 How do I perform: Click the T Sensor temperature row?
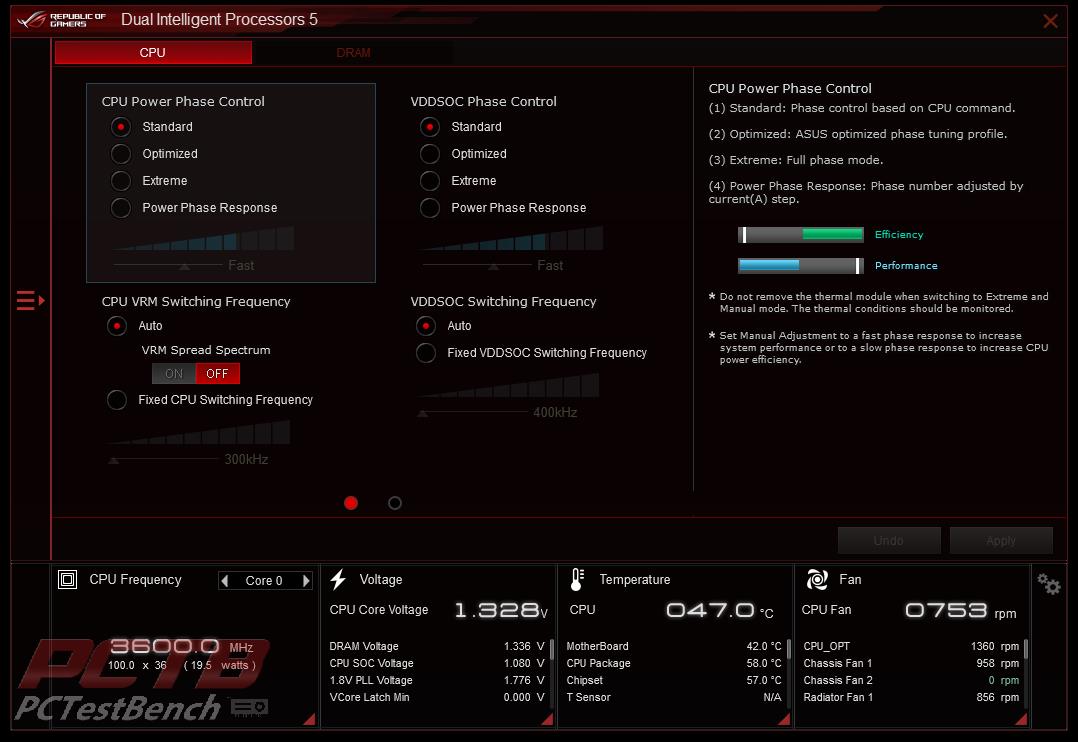point(674,697)
